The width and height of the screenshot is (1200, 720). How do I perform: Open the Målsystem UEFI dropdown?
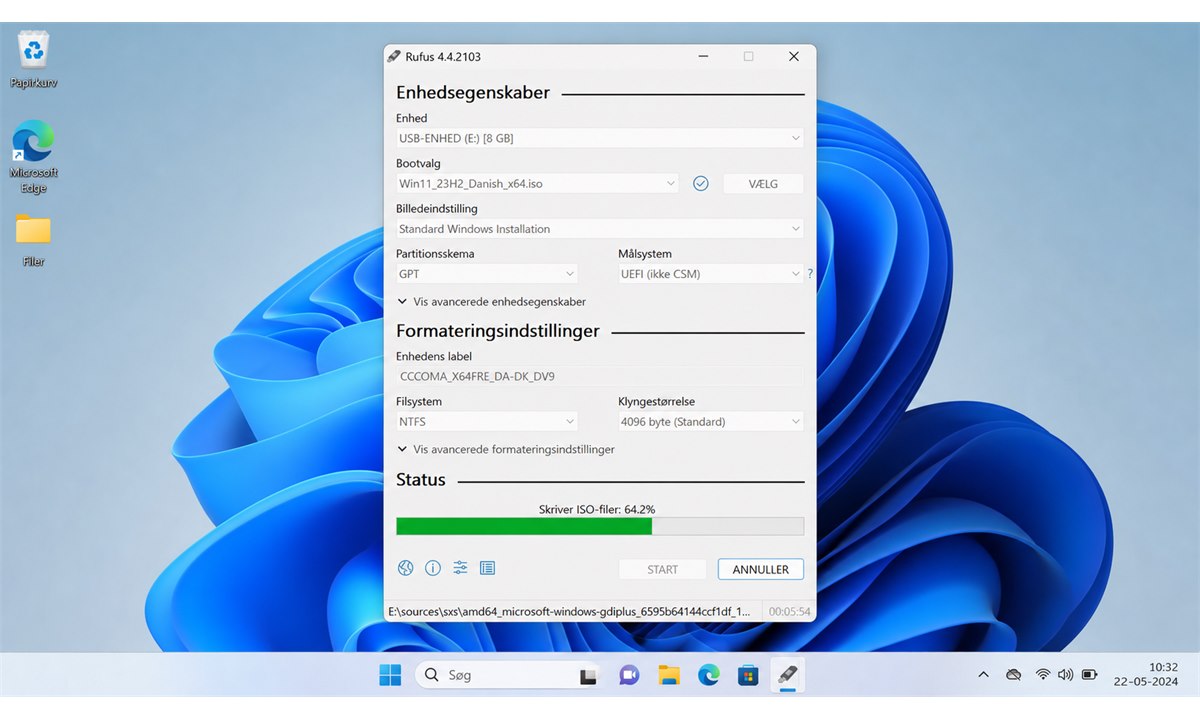(711, 274)
